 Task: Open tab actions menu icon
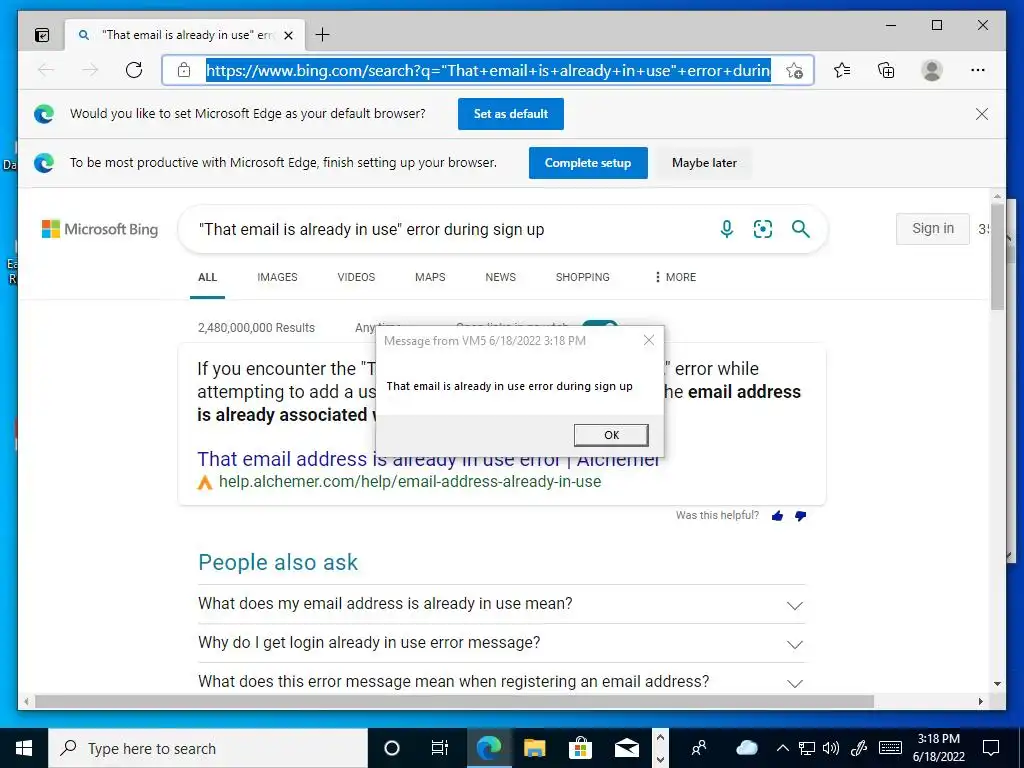(42, 35)
